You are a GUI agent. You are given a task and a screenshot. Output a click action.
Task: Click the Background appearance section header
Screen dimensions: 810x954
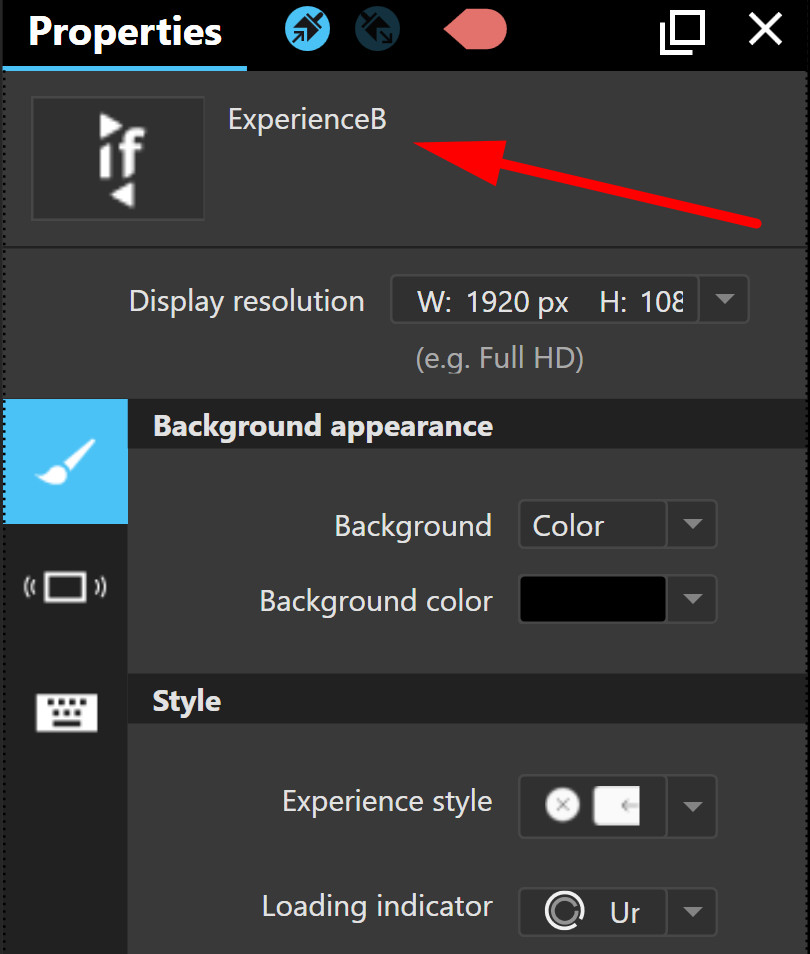point(467,425)
